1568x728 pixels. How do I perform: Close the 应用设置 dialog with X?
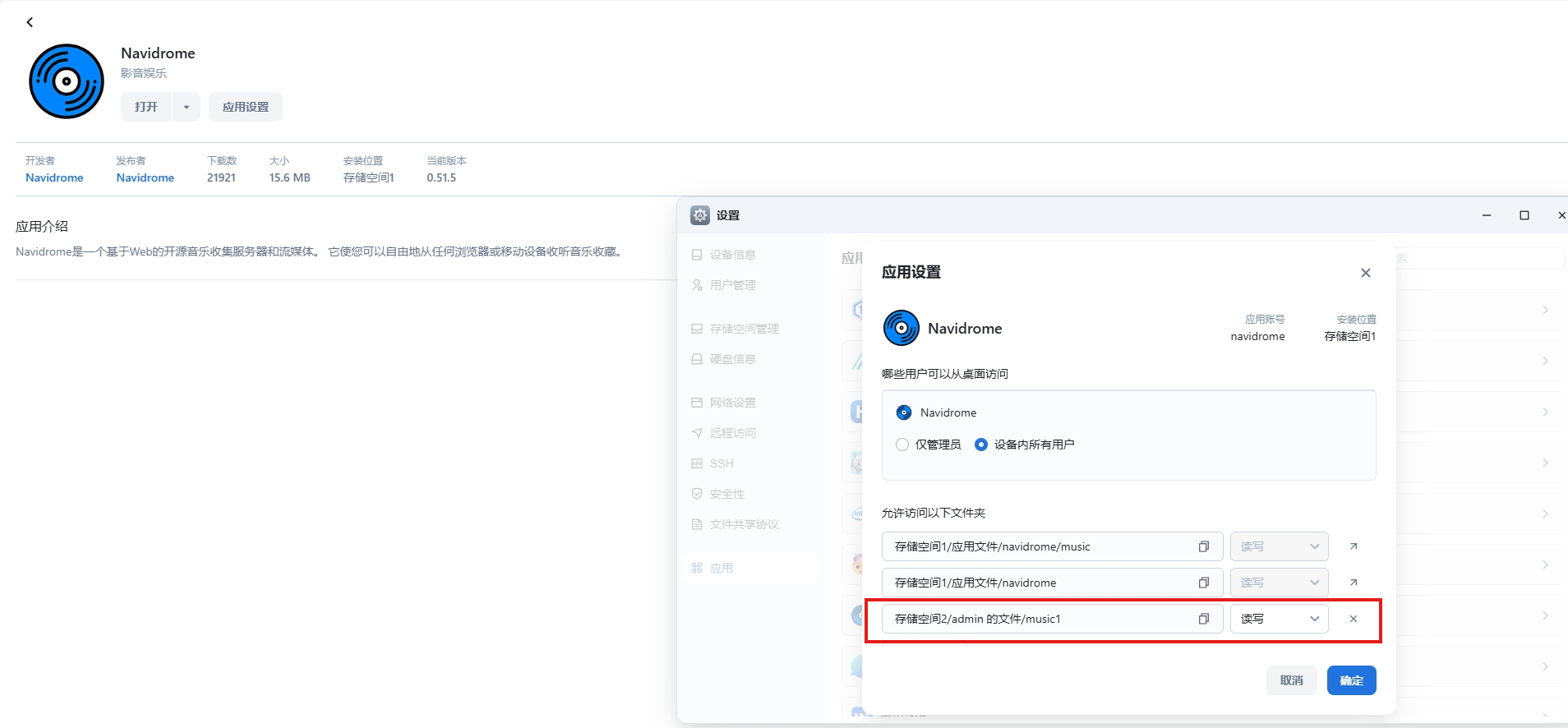pyautogui.click(x=1366, y=273)
